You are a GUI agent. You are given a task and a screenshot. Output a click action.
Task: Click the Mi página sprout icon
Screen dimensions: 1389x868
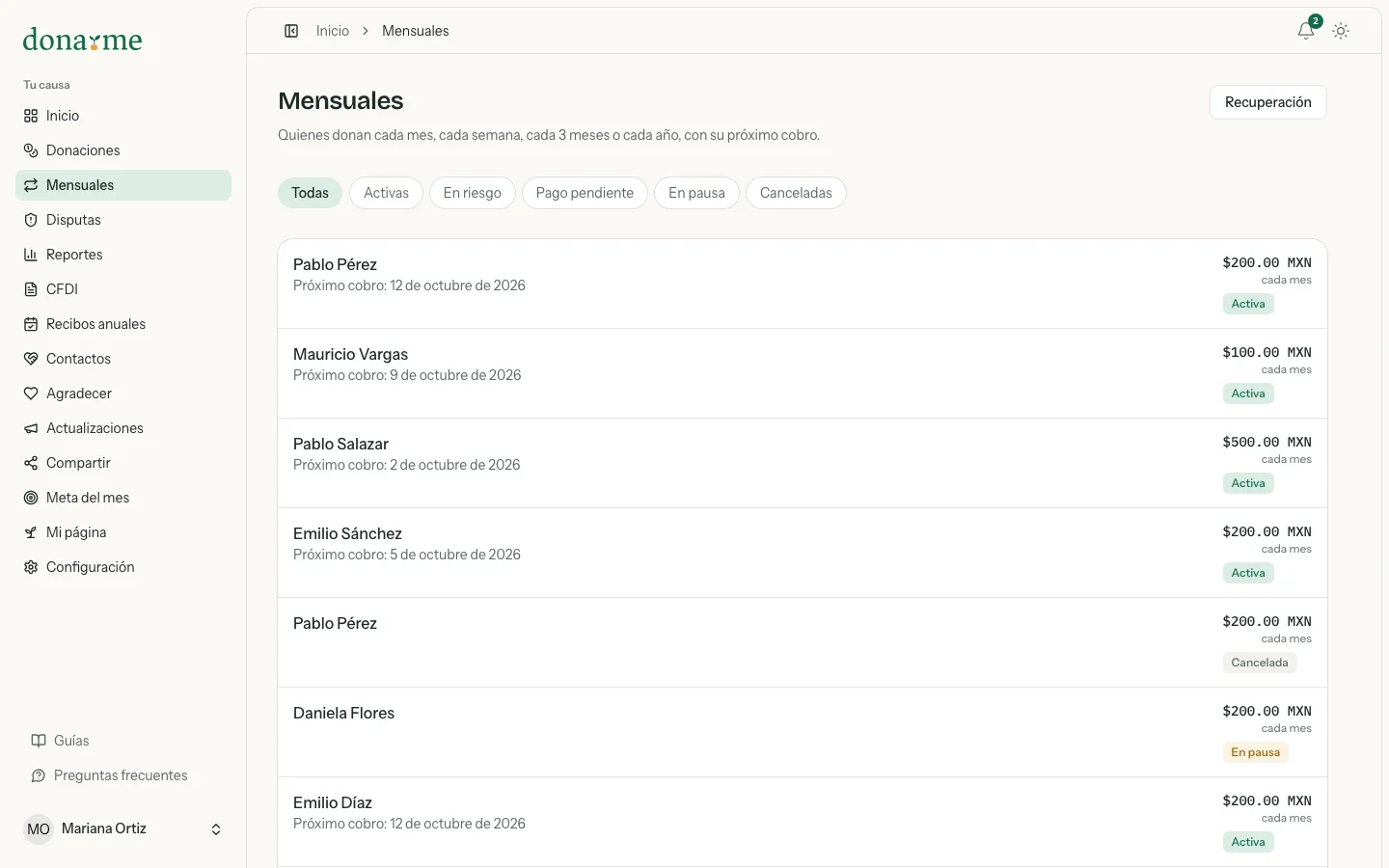pos(31,532)
